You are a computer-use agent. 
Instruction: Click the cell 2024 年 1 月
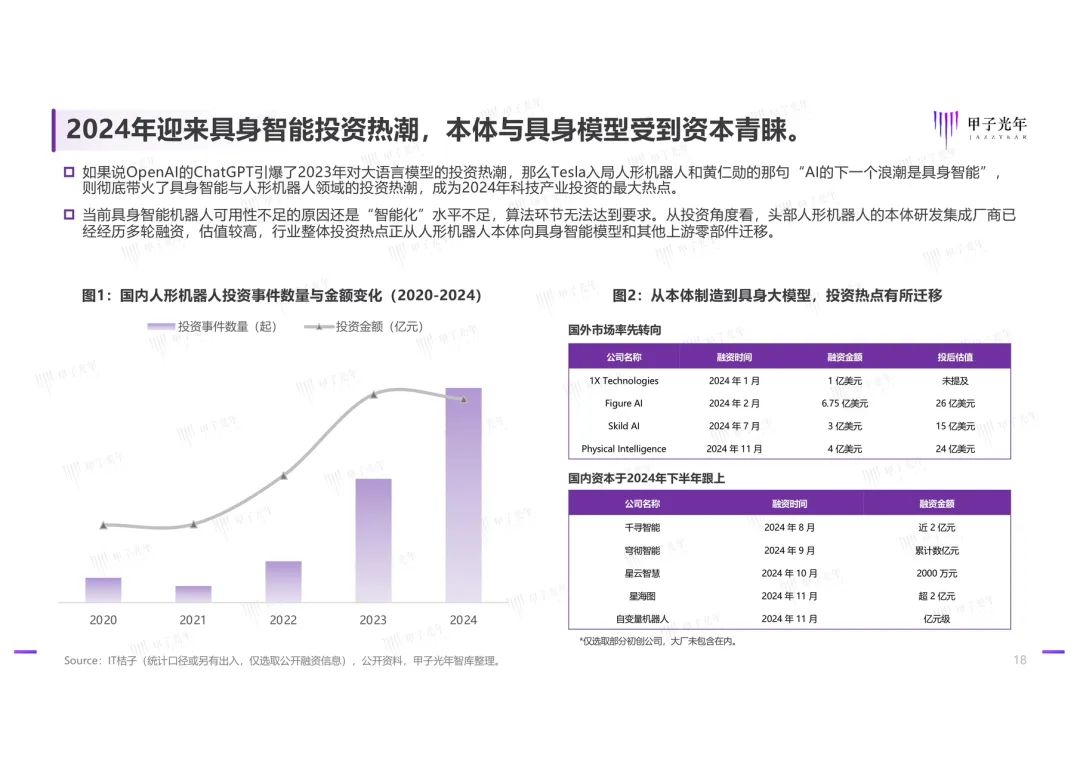coord(734,381)
